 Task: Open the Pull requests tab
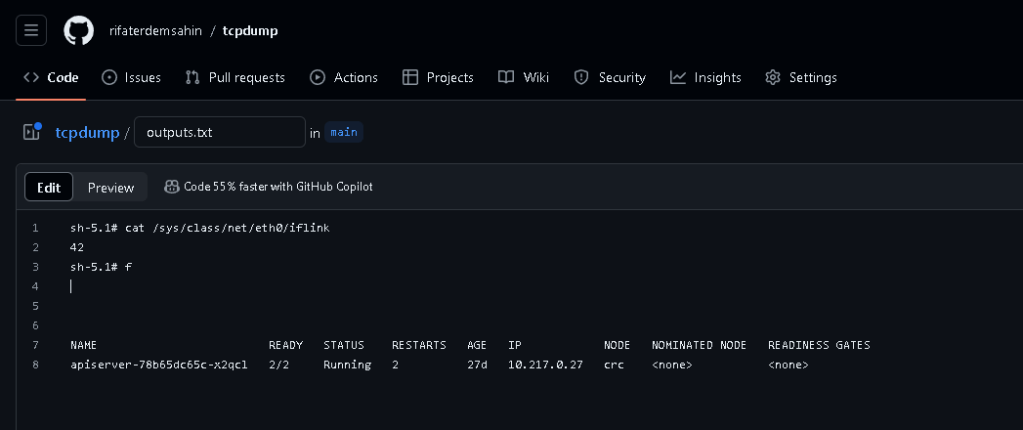[x=235, y=78]
